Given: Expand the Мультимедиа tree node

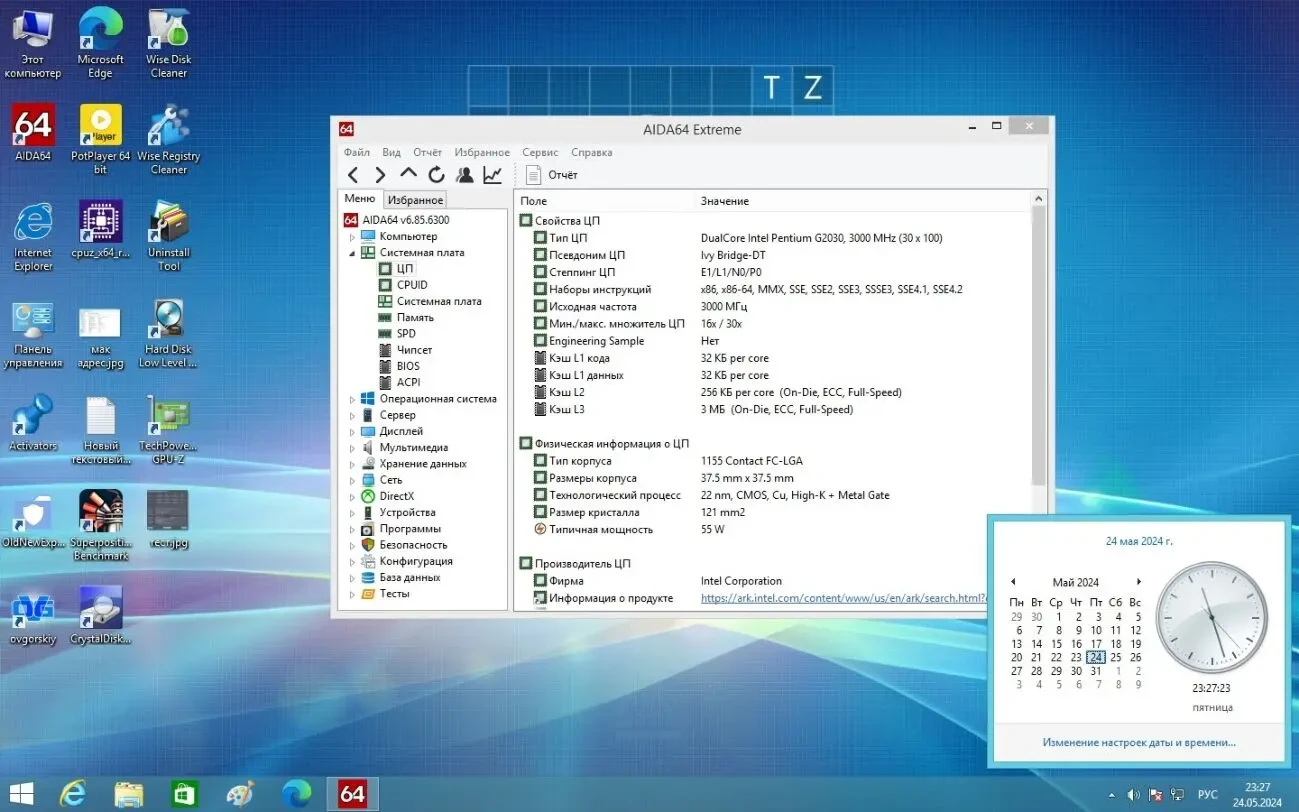Looking at the screenshot, I should click(351, 447).
